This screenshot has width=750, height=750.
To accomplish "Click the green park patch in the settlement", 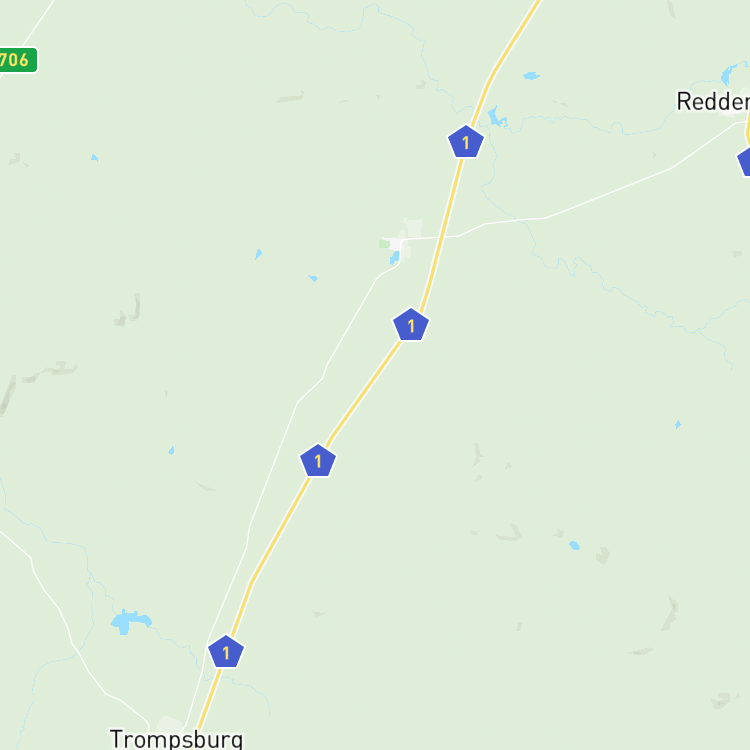I will (384, 244).
